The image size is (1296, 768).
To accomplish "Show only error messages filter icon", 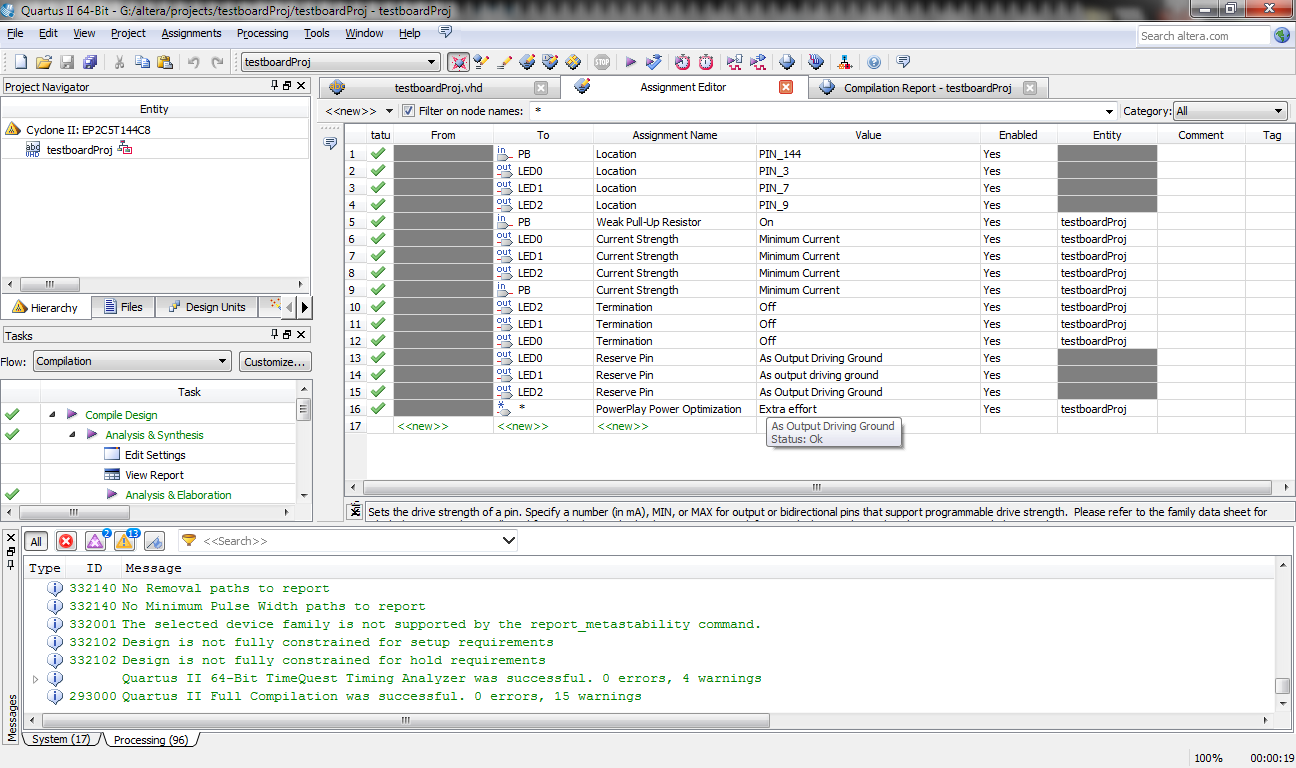I will click(x=66, y=541).
